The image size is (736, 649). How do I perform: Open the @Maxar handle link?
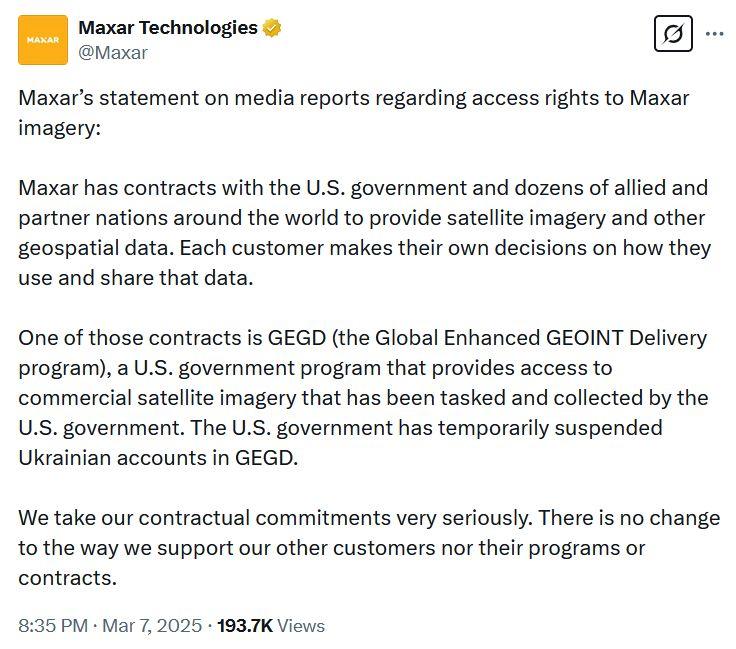113,53
